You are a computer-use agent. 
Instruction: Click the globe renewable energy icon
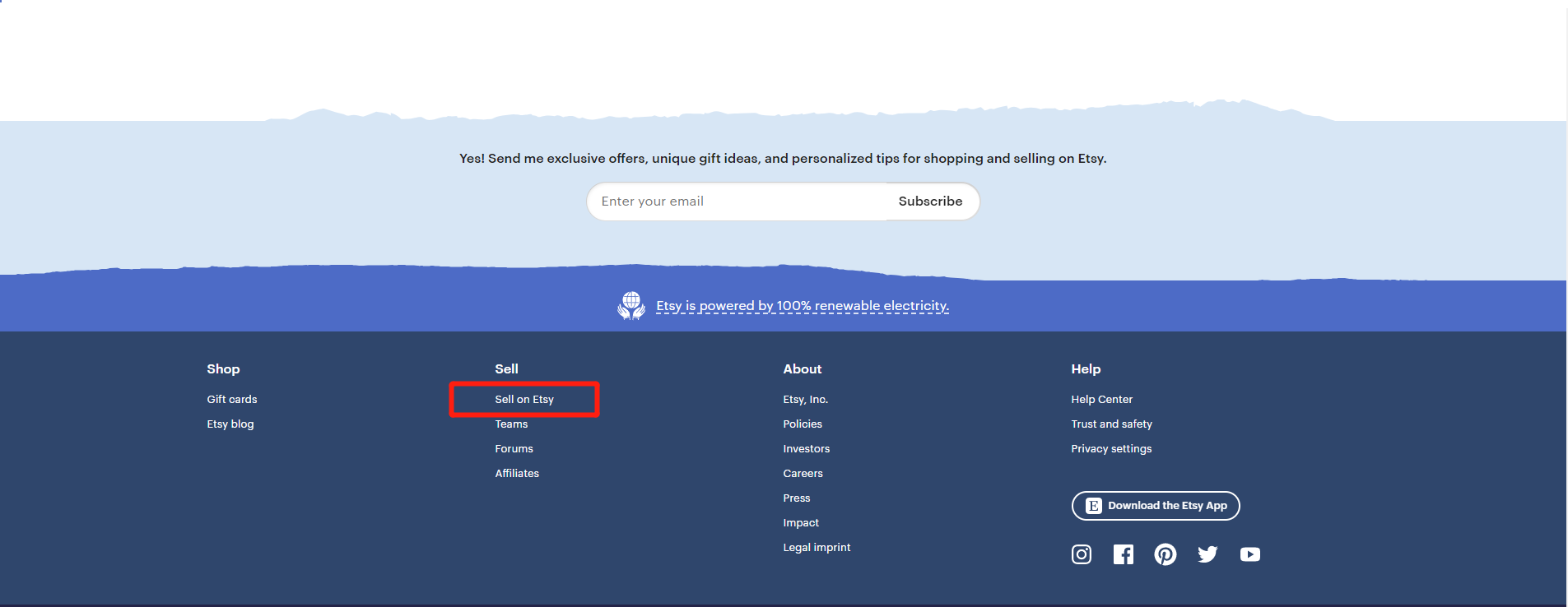[631, 305]
